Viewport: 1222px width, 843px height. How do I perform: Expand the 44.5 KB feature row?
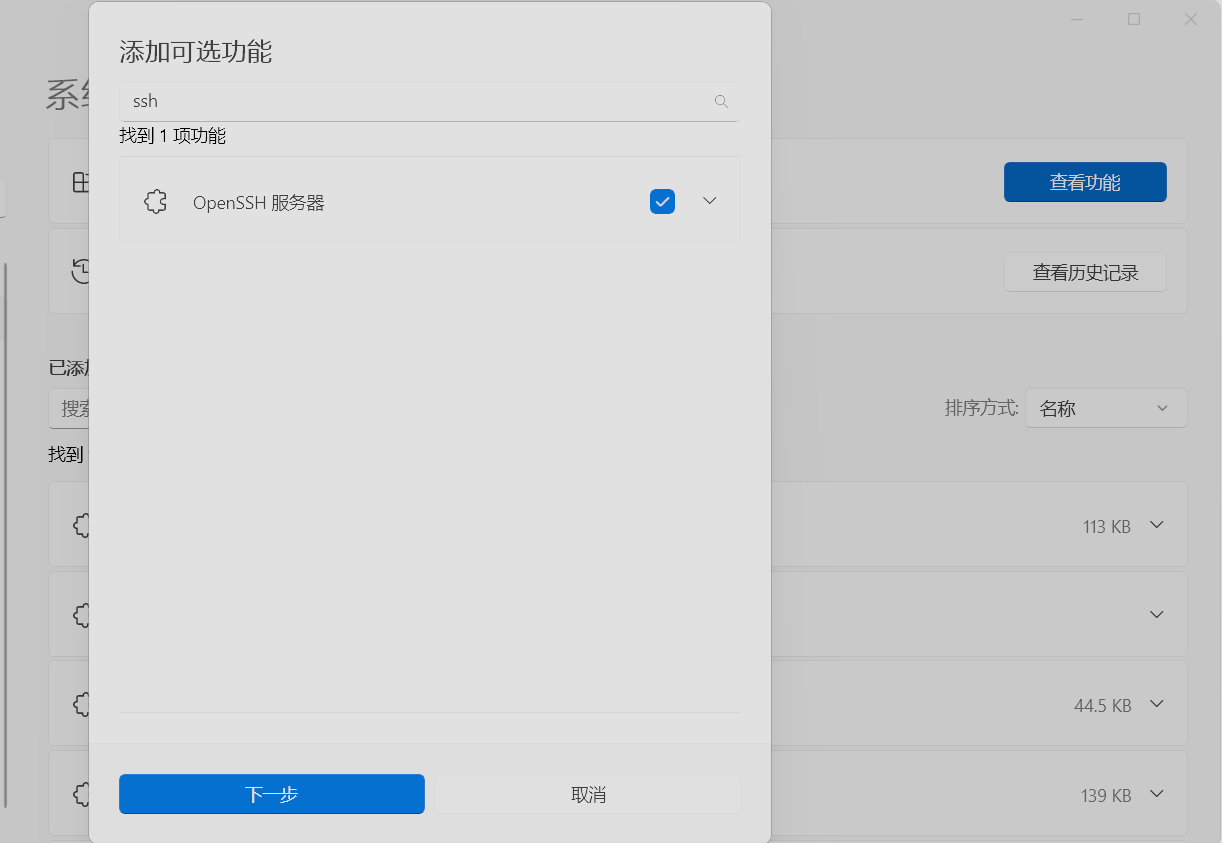click(x=1157, y=704)
